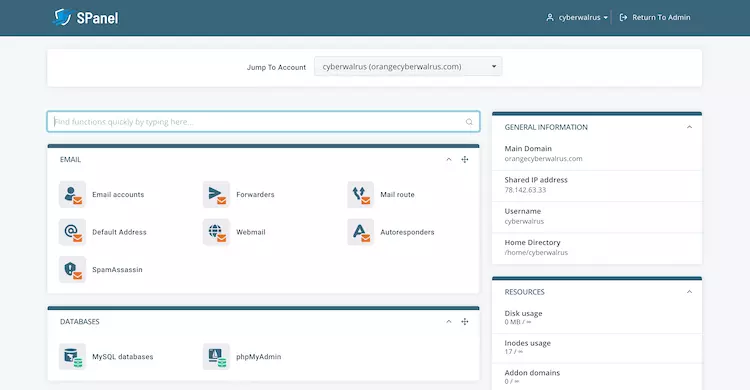
Task: Open the Mail route icon
Action: tap(360, 194)
